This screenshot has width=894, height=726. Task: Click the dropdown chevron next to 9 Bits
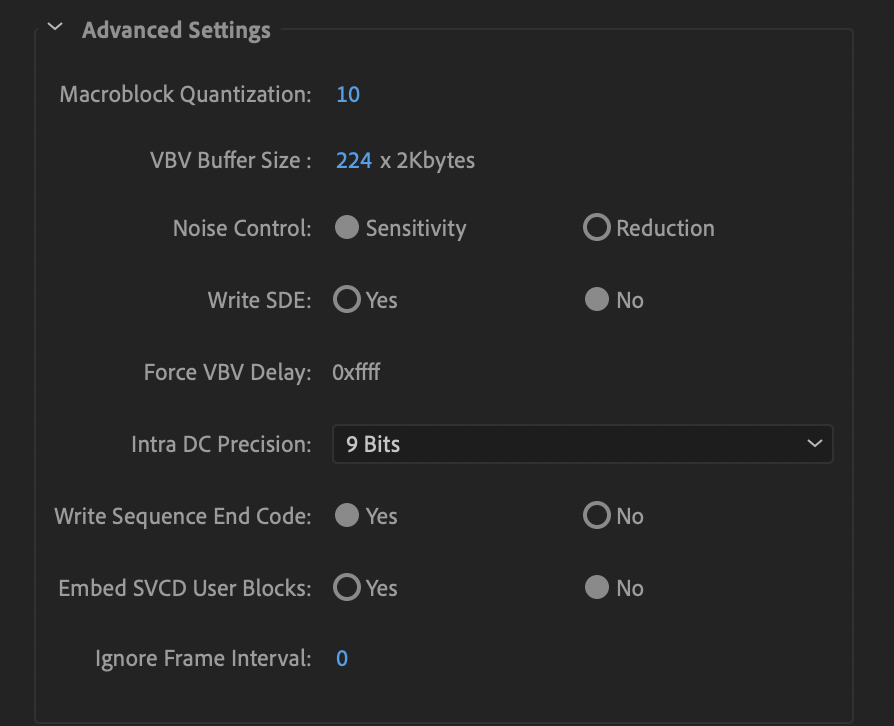pyautogui.click(x=816, y=444)
